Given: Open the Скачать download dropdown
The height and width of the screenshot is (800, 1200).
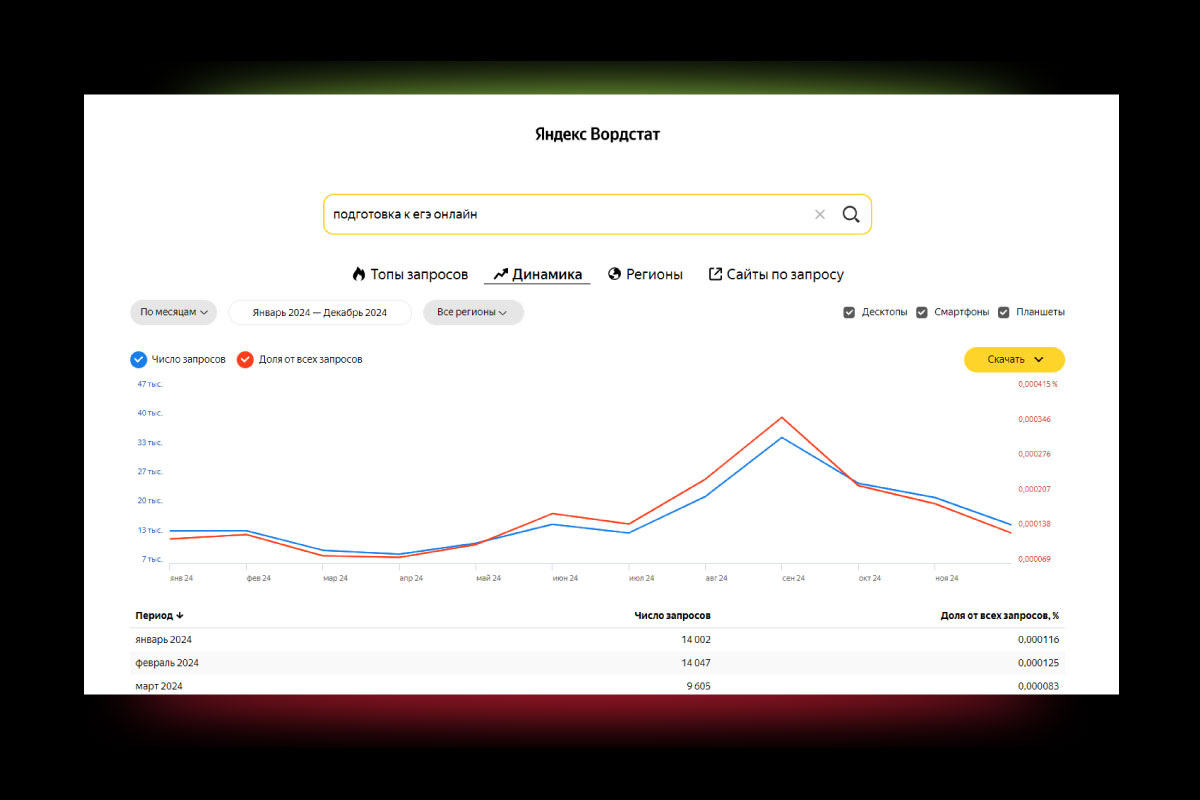Looking at the screenshot, I should click(x=1014, y=359).
